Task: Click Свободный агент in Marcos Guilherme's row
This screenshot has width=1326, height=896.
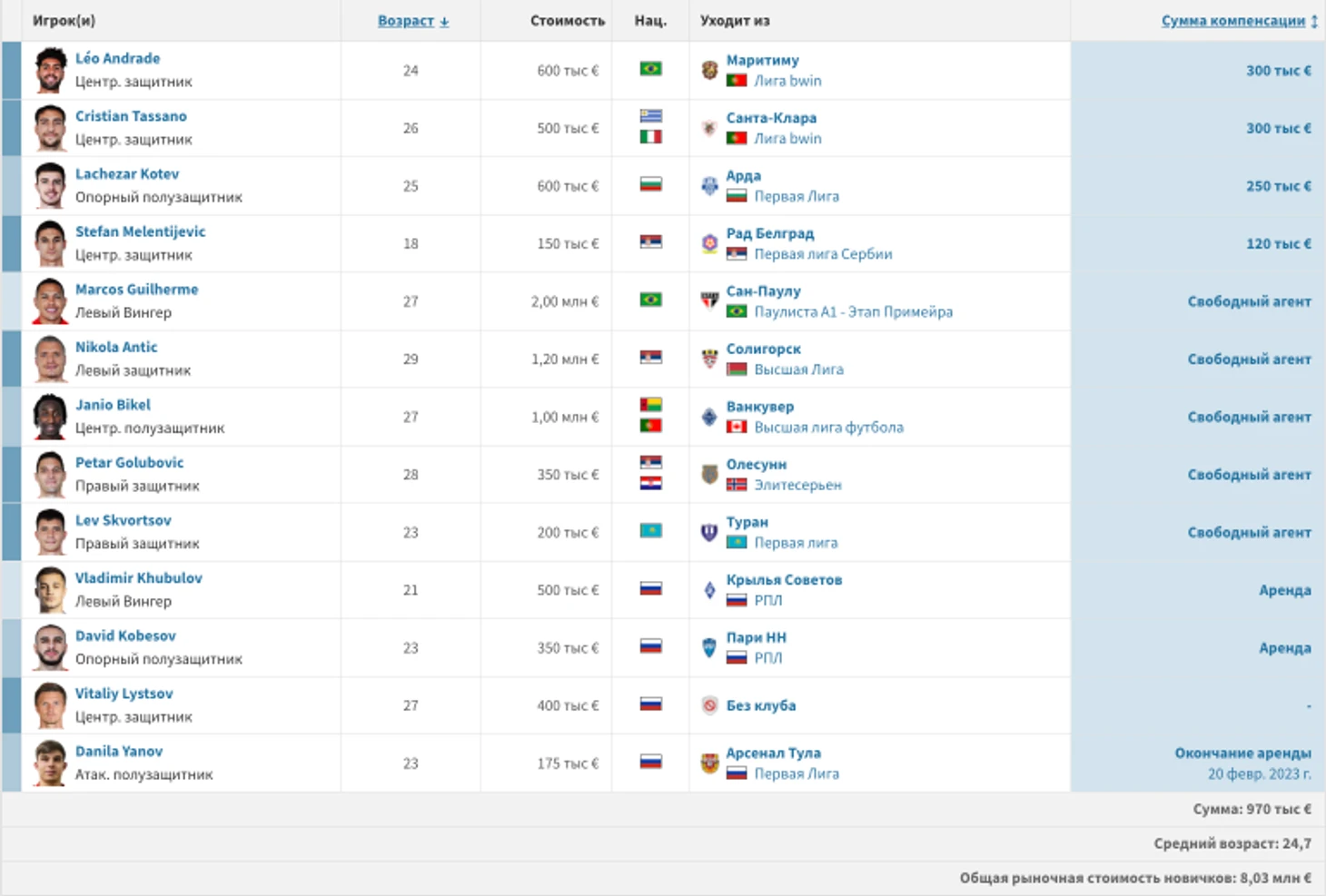Action: (1250, 301)
